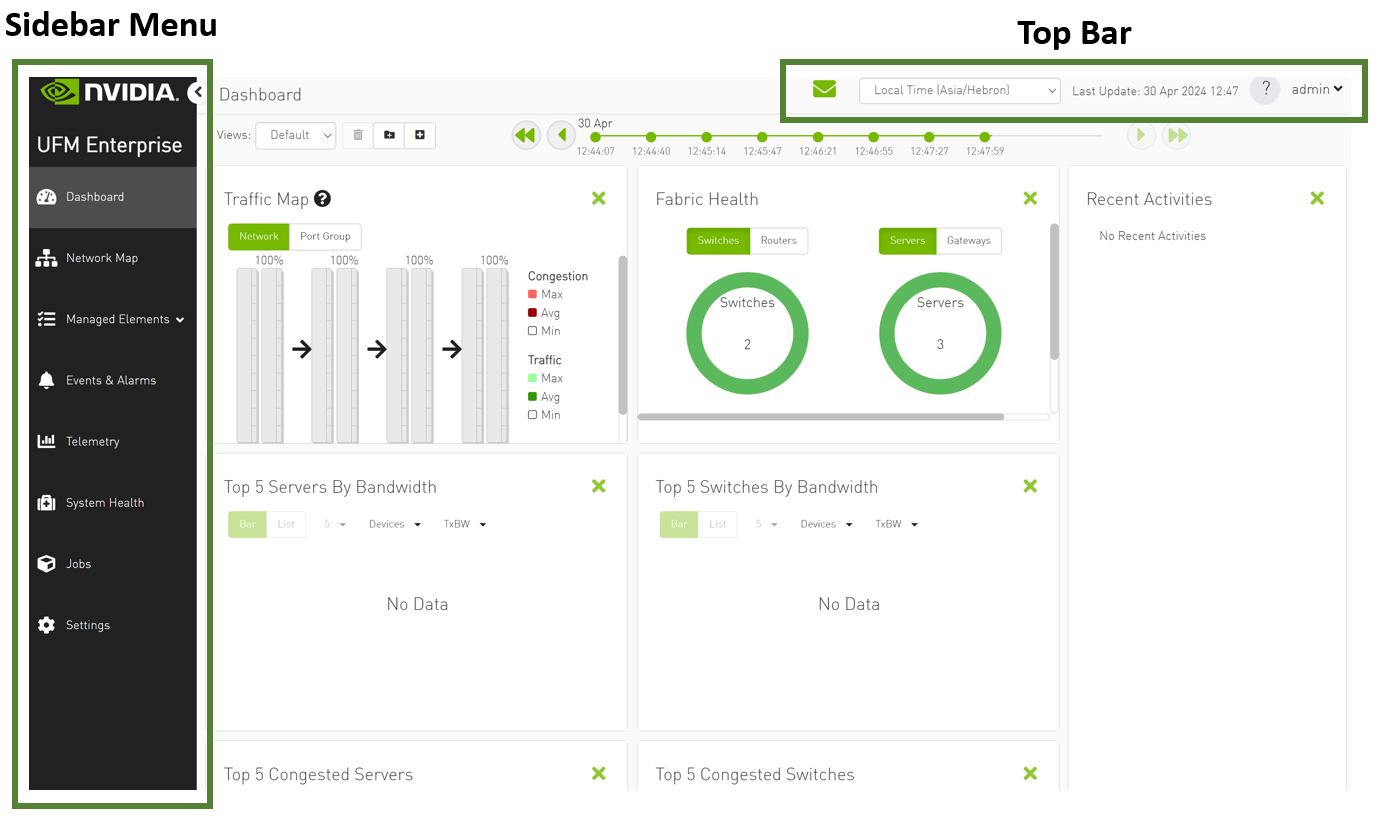Close the Recent Activities panel
This screenshot has width=1391, height=825.
[x=1317, y=199]
